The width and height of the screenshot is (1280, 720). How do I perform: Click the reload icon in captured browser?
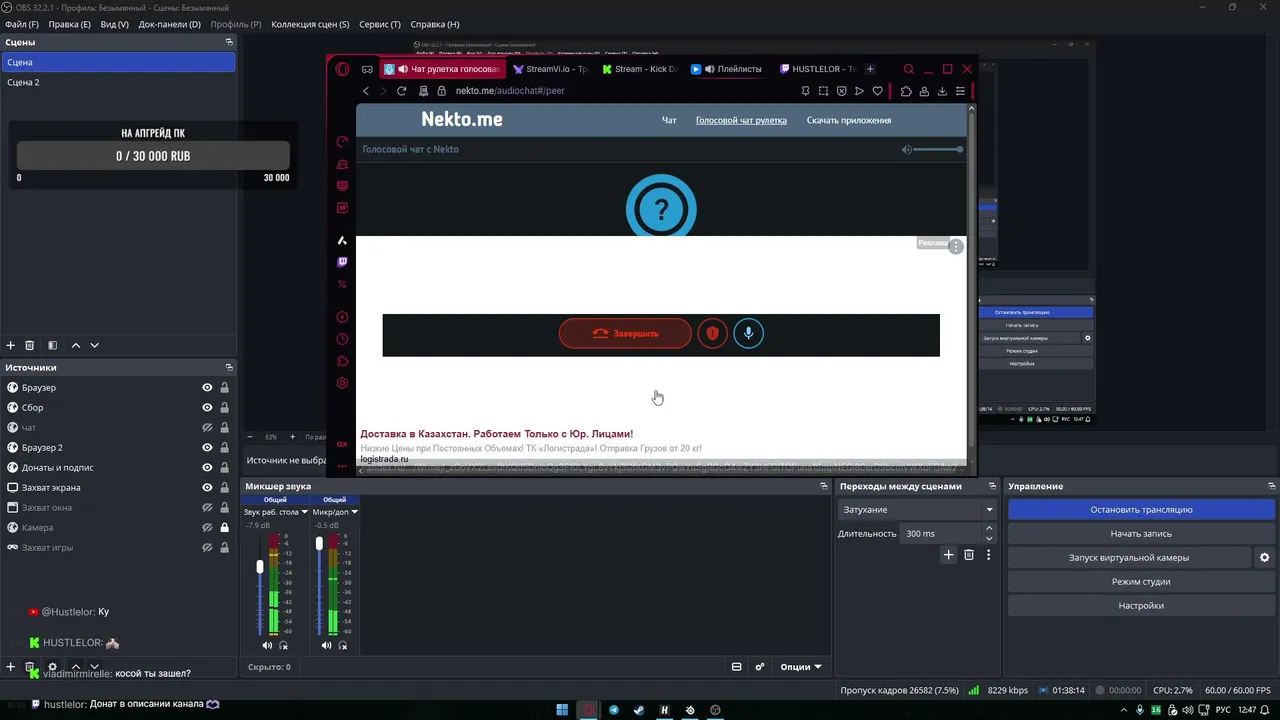[401, 91]
